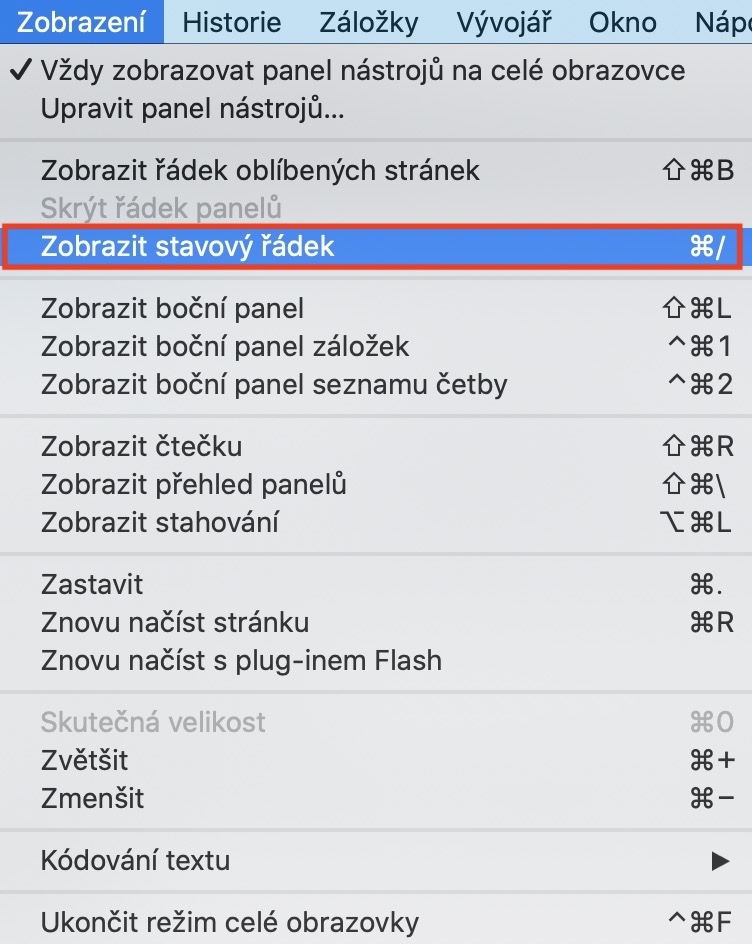Show the sidebar via Zobrazit boční panel
This screenshot has width=752, height=944.
(x=172, y=308)
